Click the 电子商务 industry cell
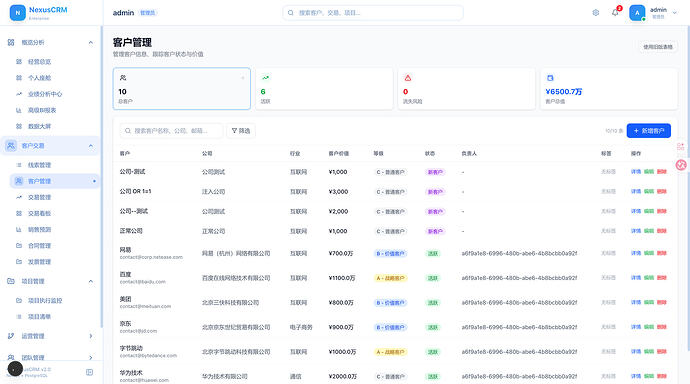Viewport: 690px width, 384px height. click(301, 327)
